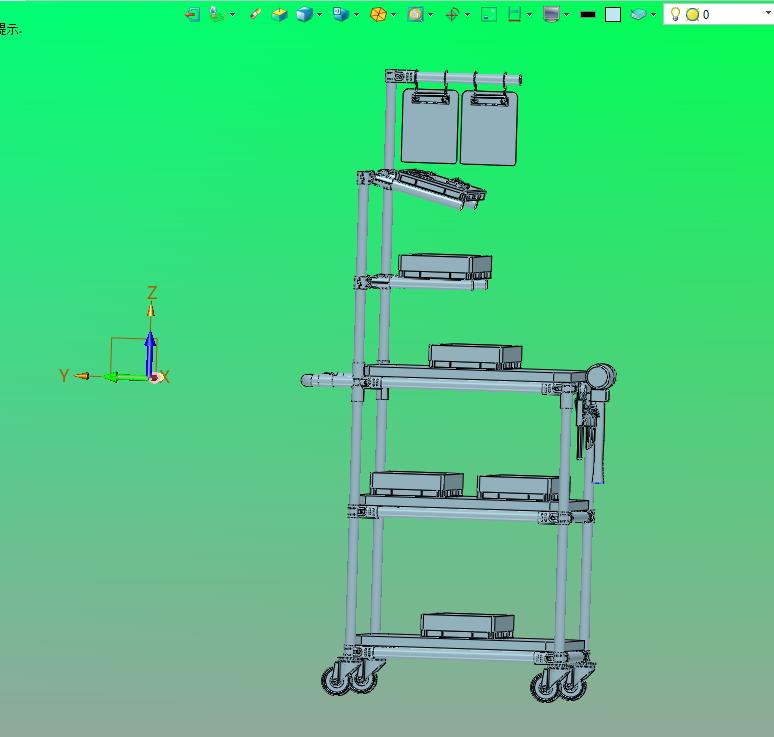The width and height of the screenshot is (774, 737).
Task: Select the green Y-axis arrow on triad
Action: click(125, 378)
